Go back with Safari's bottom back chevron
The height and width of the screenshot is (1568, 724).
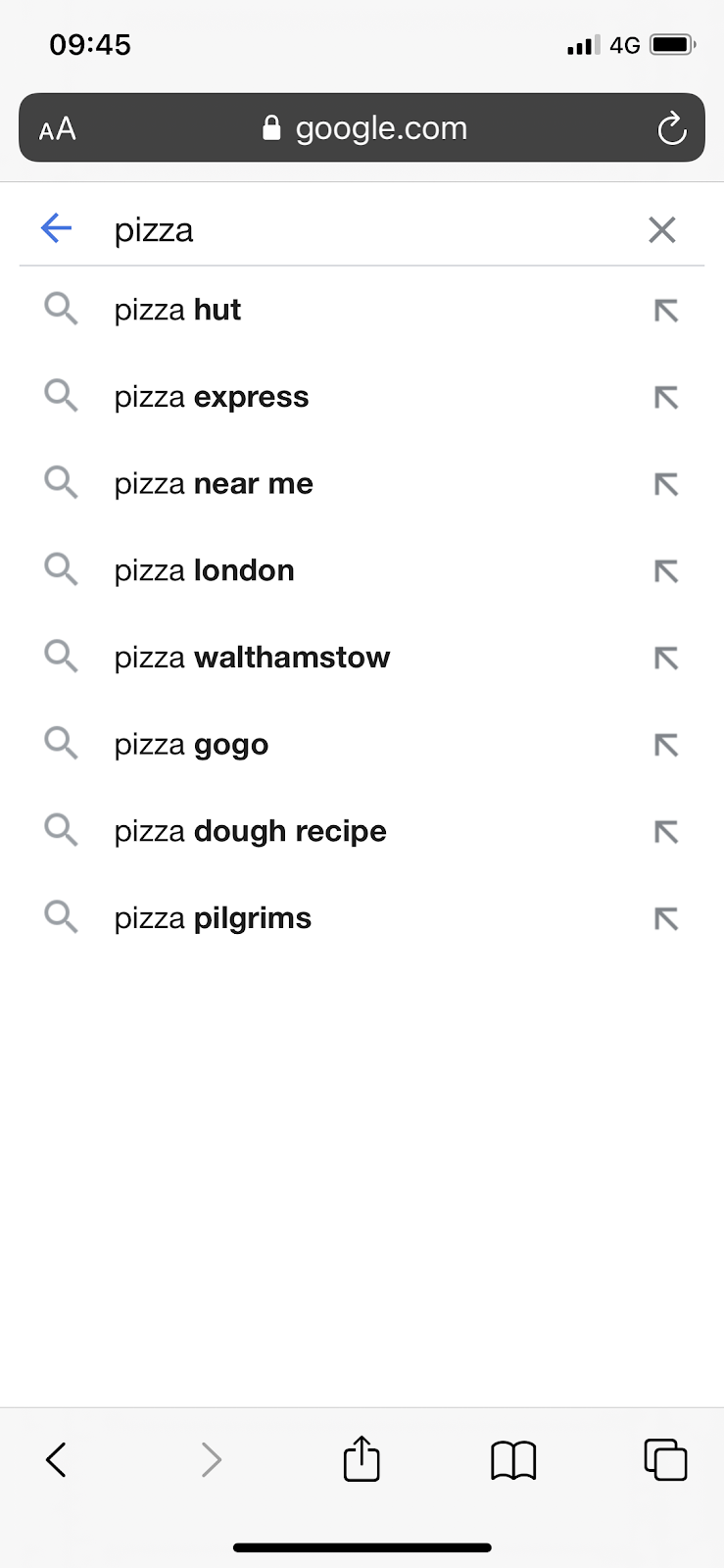click(57, 1459)
